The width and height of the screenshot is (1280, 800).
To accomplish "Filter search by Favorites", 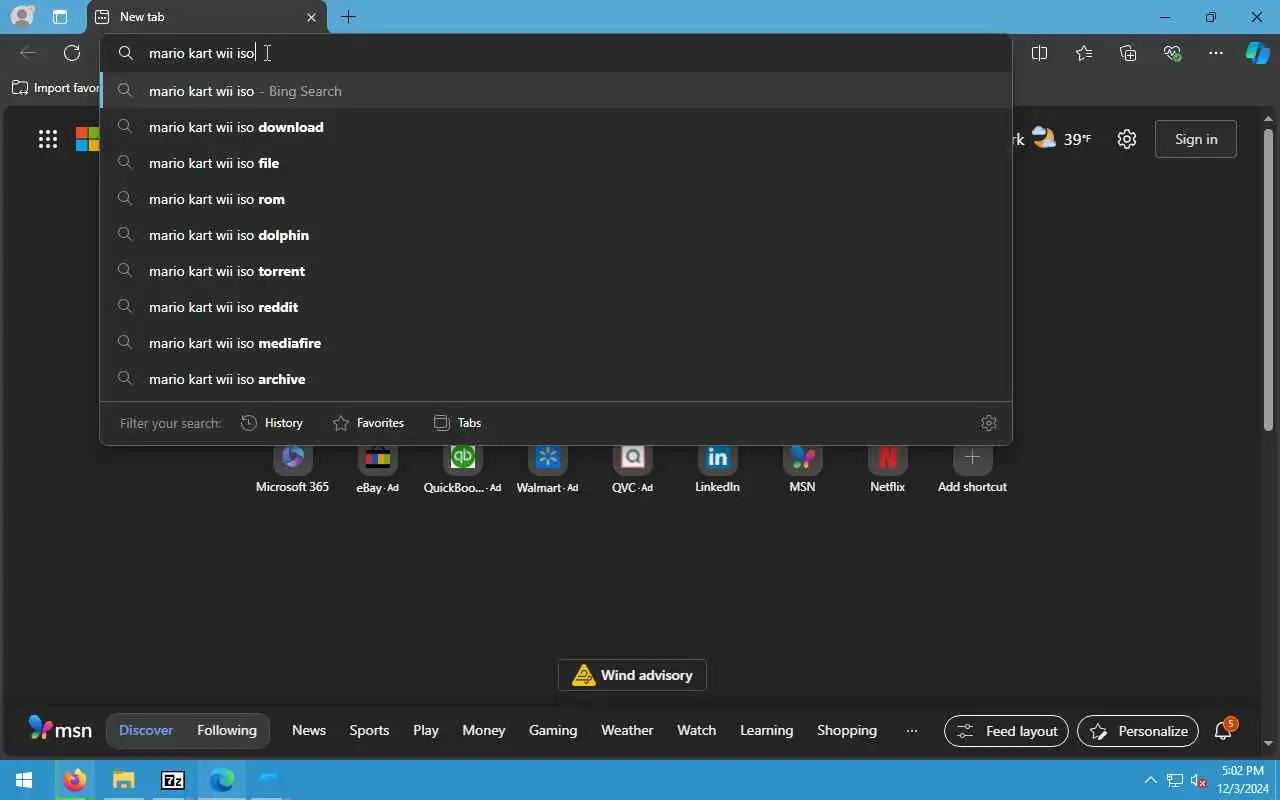I will tap(368, 423).
